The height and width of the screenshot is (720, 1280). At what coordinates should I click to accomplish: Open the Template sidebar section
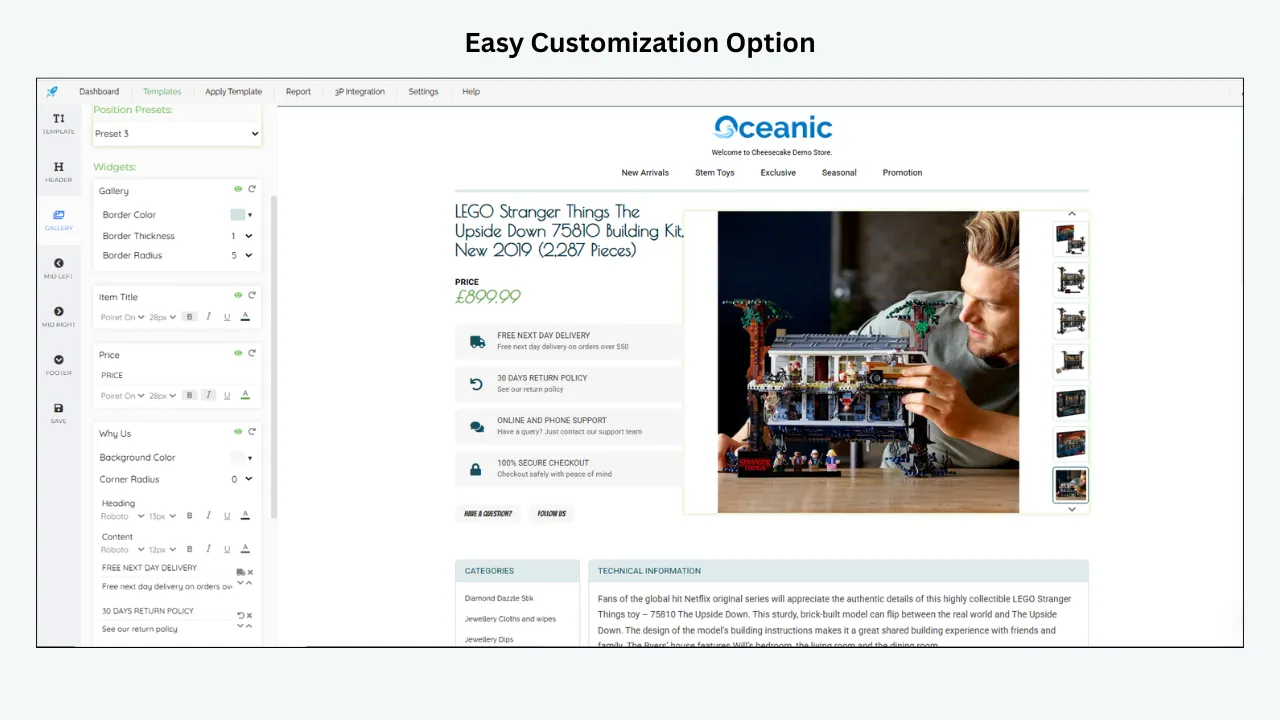(x=58, y=124)
